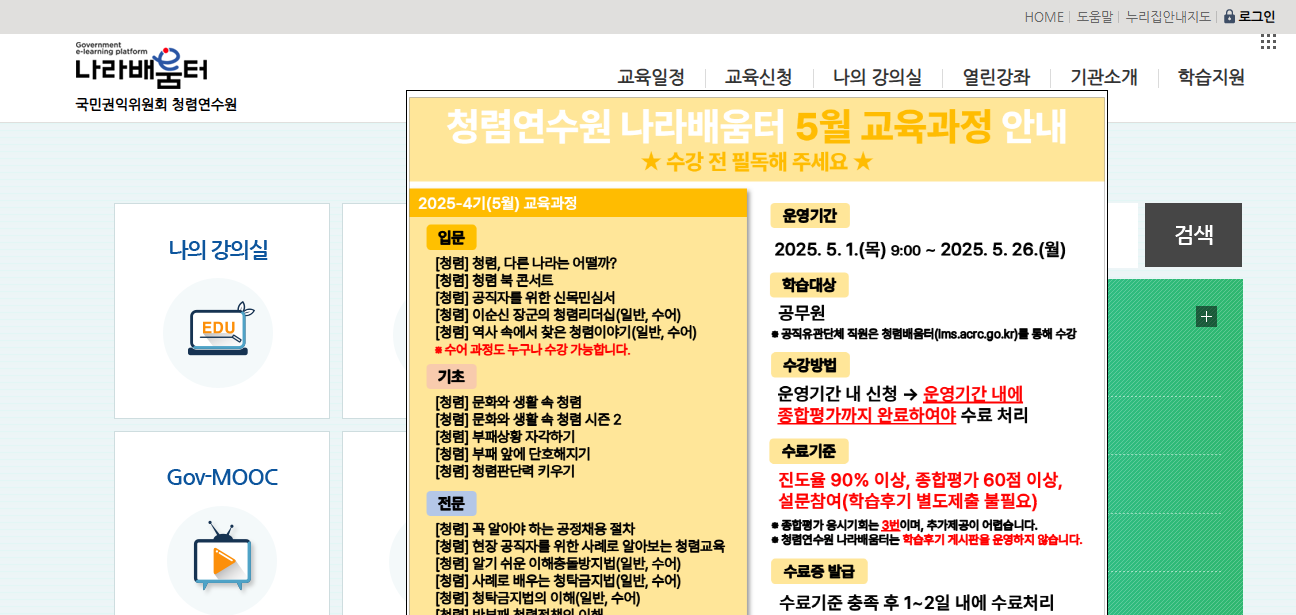Click the plus icon on the green banner

[1207, 316]
